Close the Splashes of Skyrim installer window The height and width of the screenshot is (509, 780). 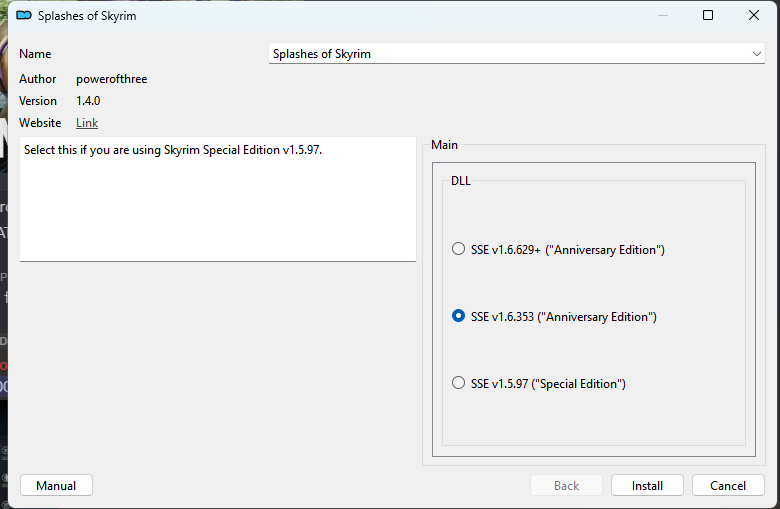754,15
